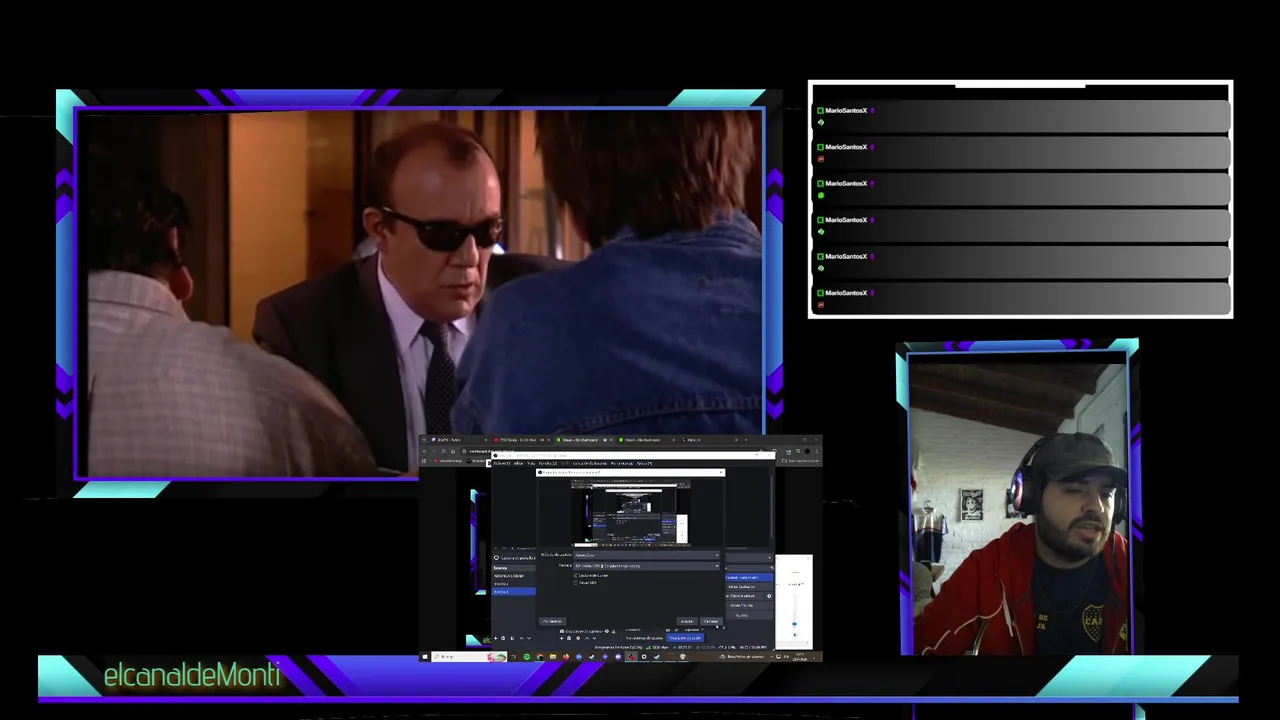Go forward in the Chrome browser

click(434, 451)
